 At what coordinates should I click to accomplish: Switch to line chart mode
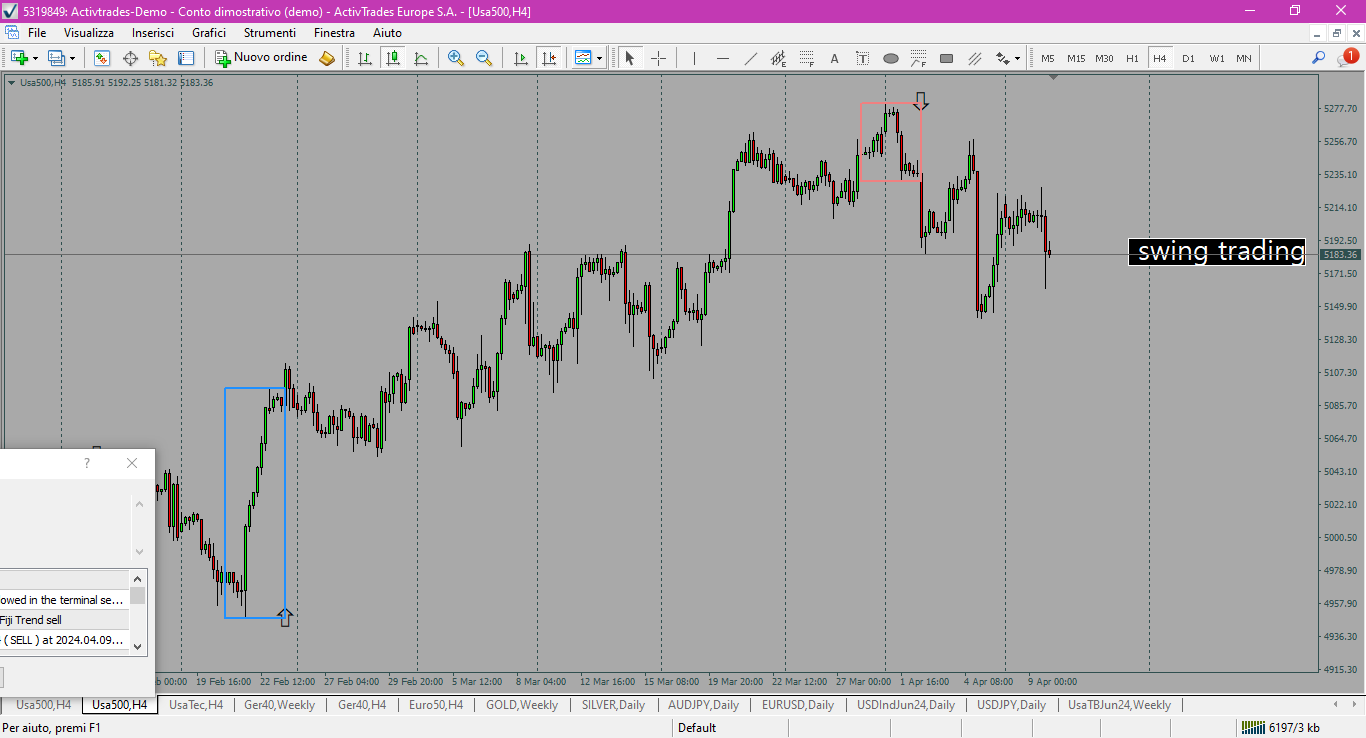click(421, 58)
